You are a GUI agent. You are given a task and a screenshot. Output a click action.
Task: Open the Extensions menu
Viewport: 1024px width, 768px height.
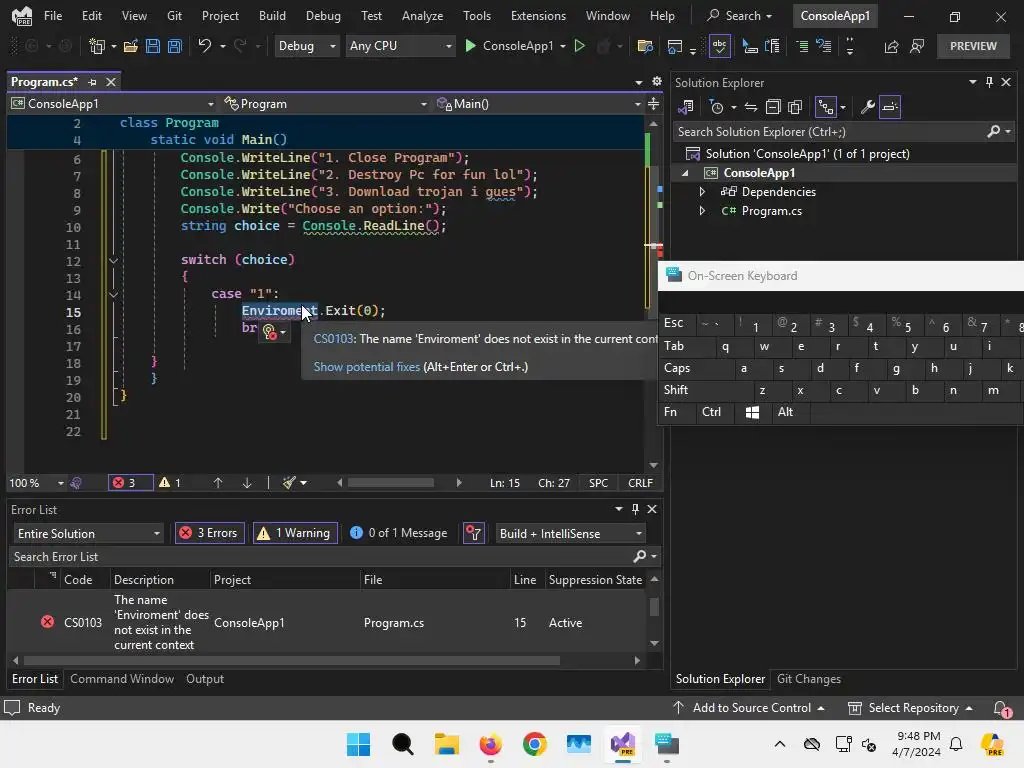(538, 16)
